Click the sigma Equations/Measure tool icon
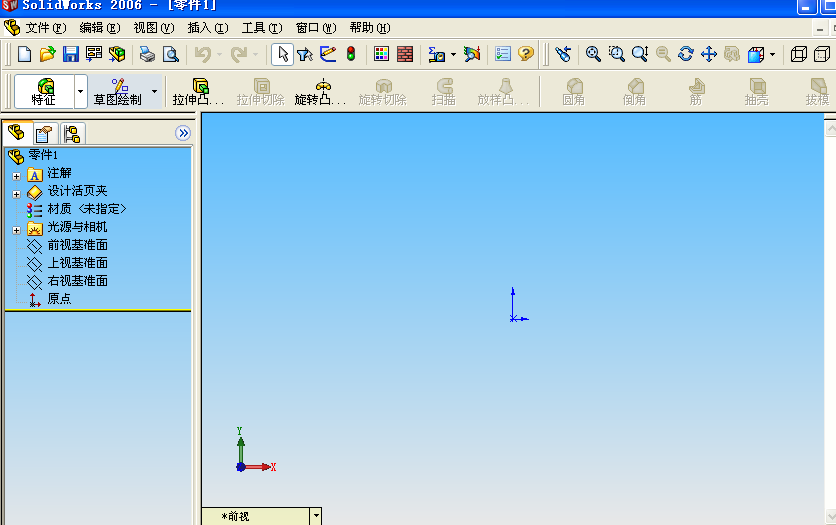The width and height of the screenshot is (836, 525). 437,54
